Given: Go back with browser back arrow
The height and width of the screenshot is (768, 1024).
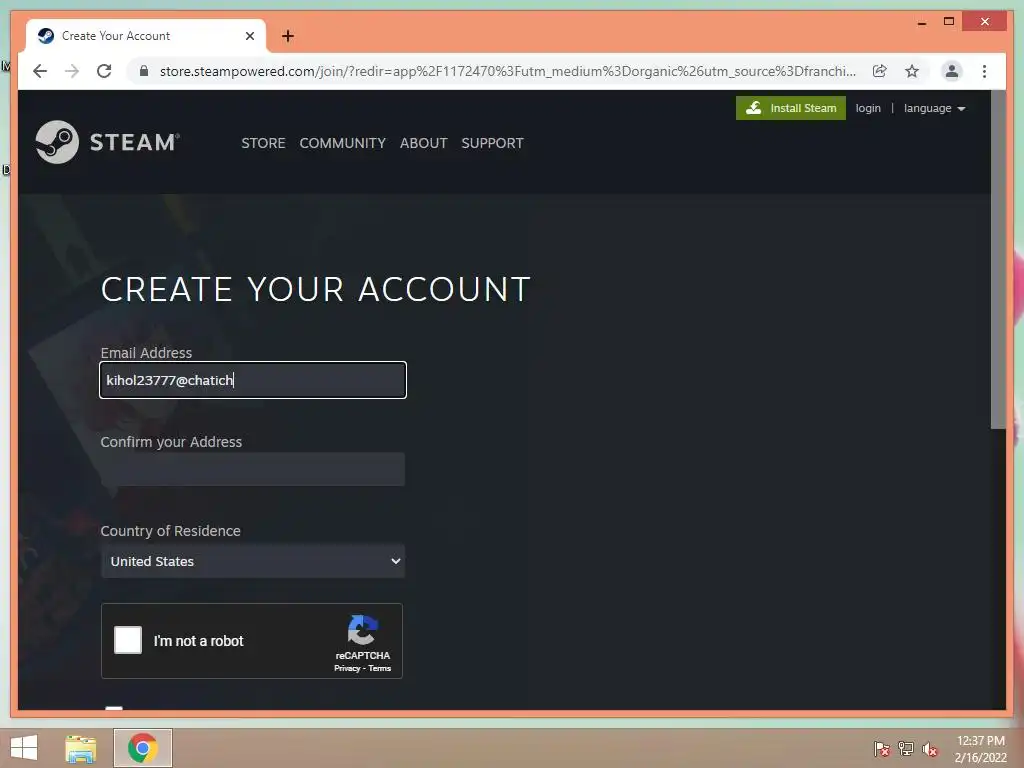Looking at the screenshot, I should click(40, 71).
